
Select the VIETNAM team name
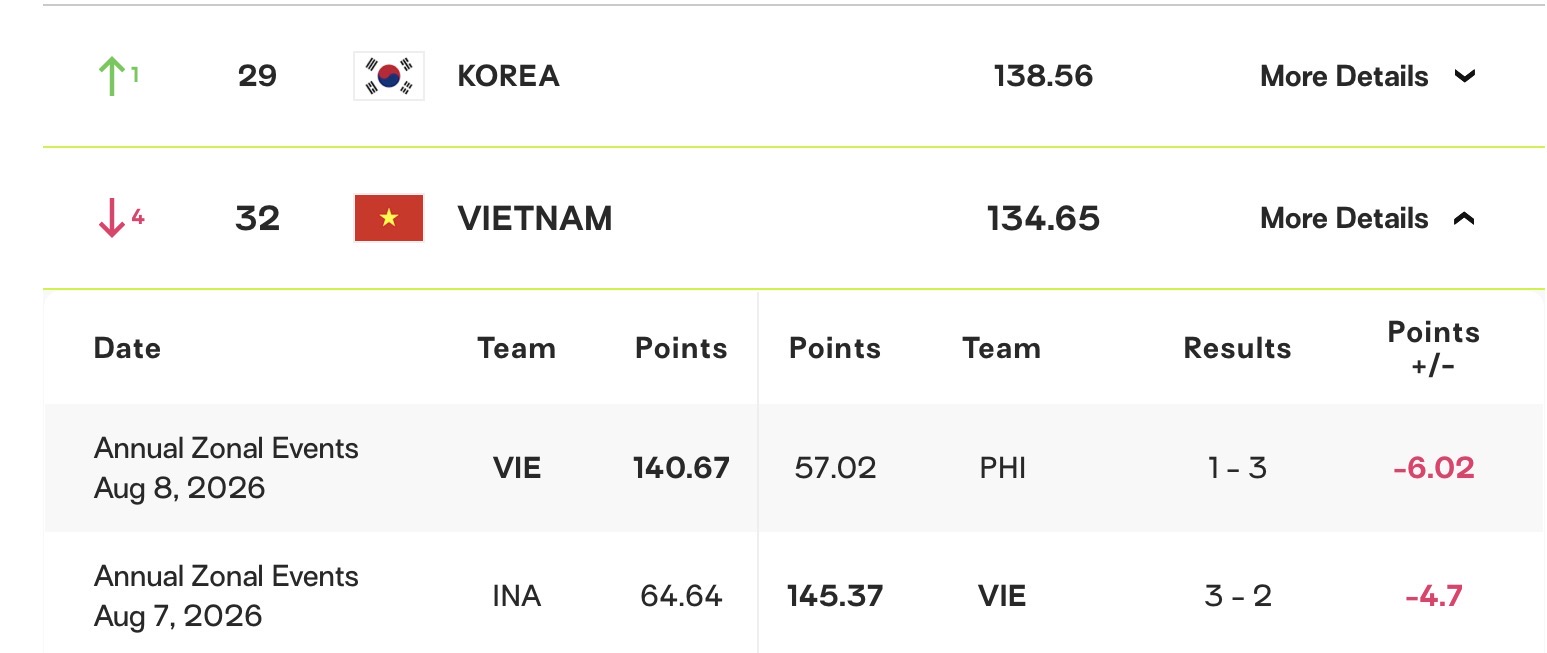pyautogui.click(x=535, y=218)
